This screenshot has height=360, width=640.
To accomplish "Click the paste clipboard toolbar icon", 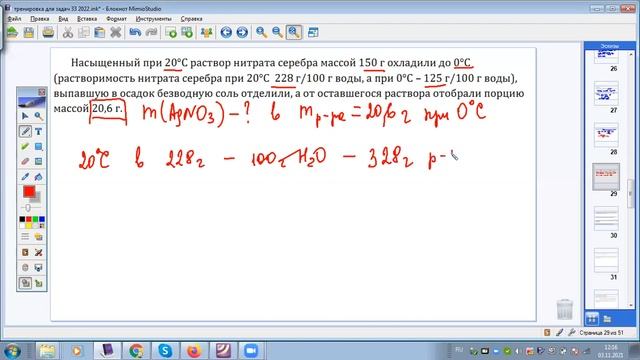I will pyautogui.click(x=100, y=32).
